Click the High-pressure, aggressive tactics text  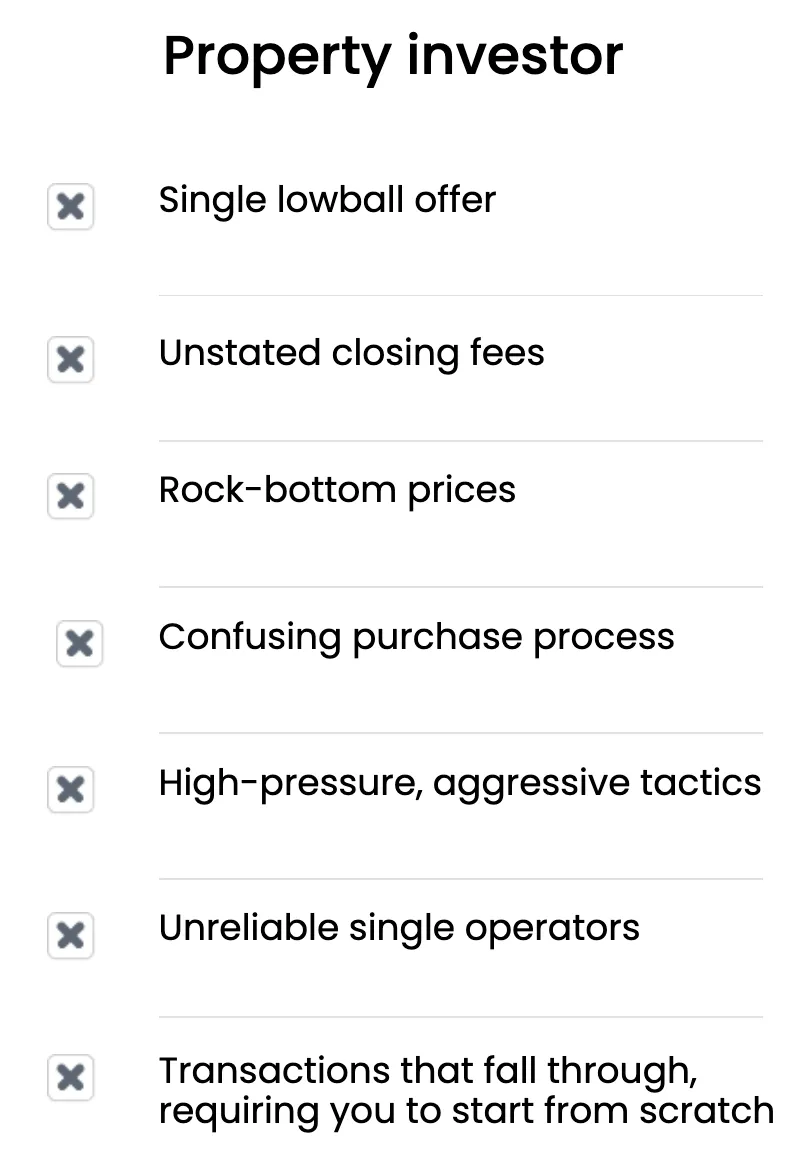pyautogui.click(x=459, y=783)
